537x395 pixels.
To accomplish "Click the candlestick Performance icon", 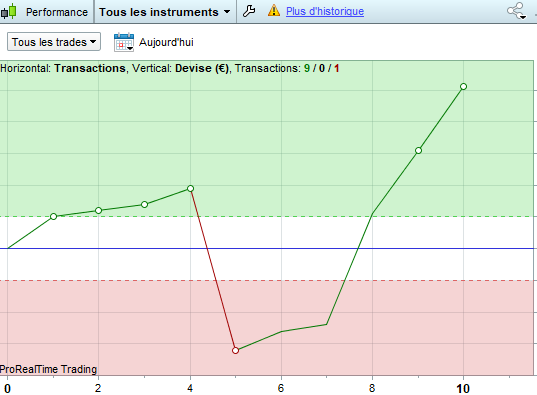I will coord(9,11).
